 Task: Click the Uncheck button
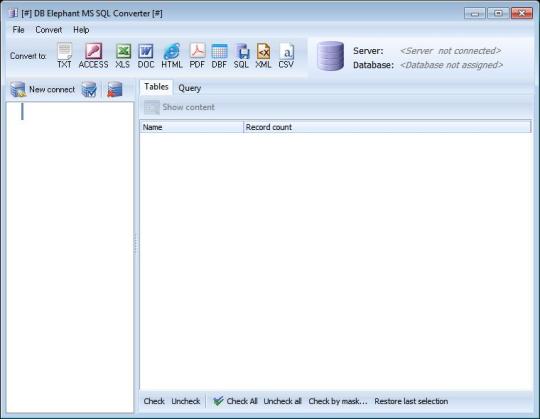coord(186,401)
